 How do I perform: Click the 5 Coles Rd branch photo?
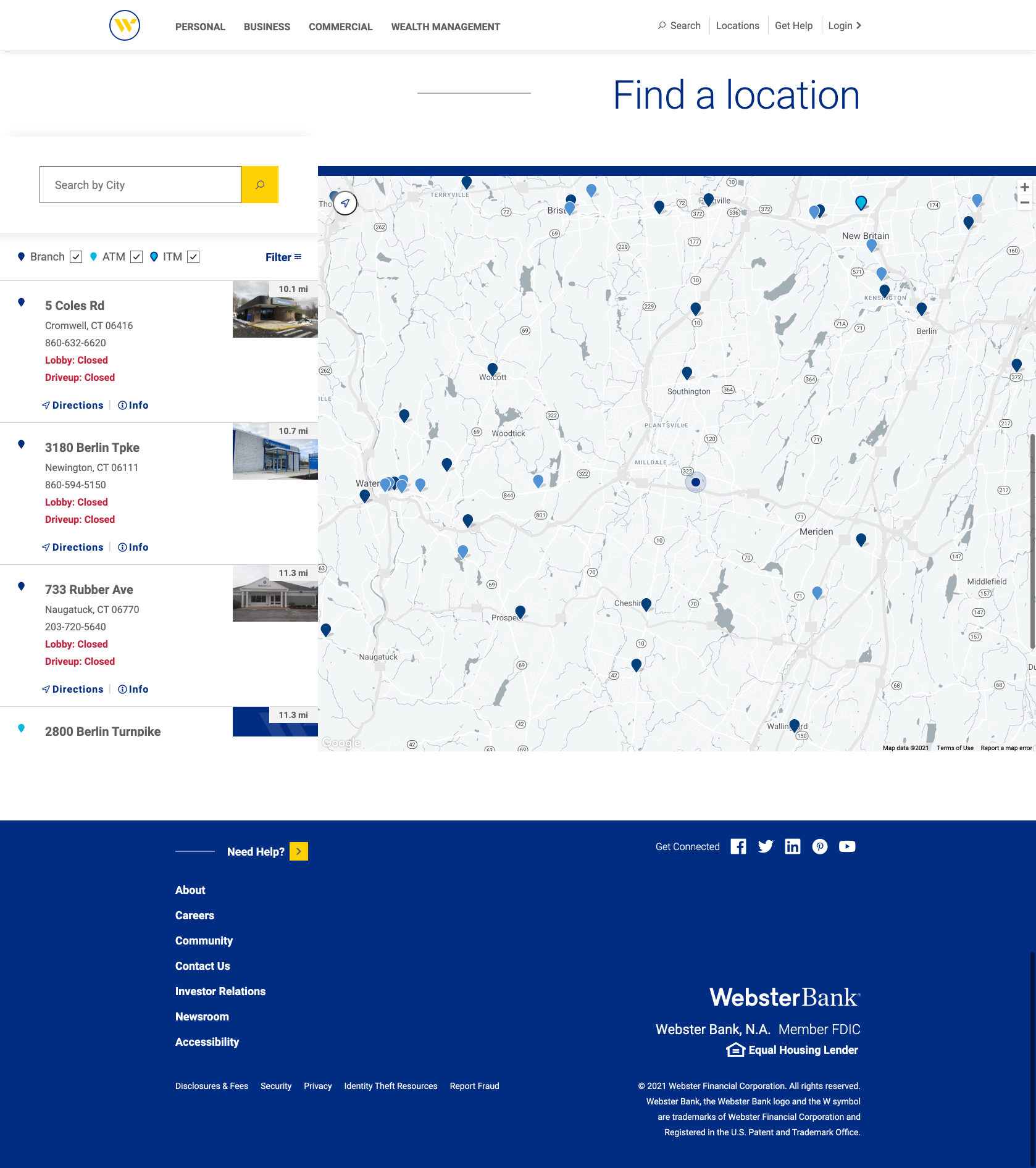point(275,309)
